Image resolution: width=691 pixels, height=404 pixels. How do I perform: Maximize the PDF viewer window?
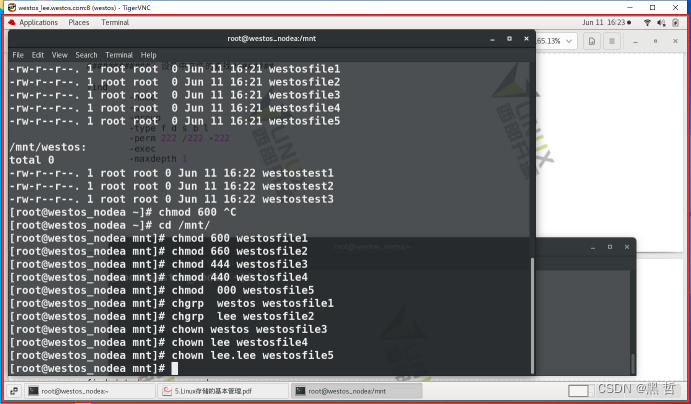click(x=655, y=41)
